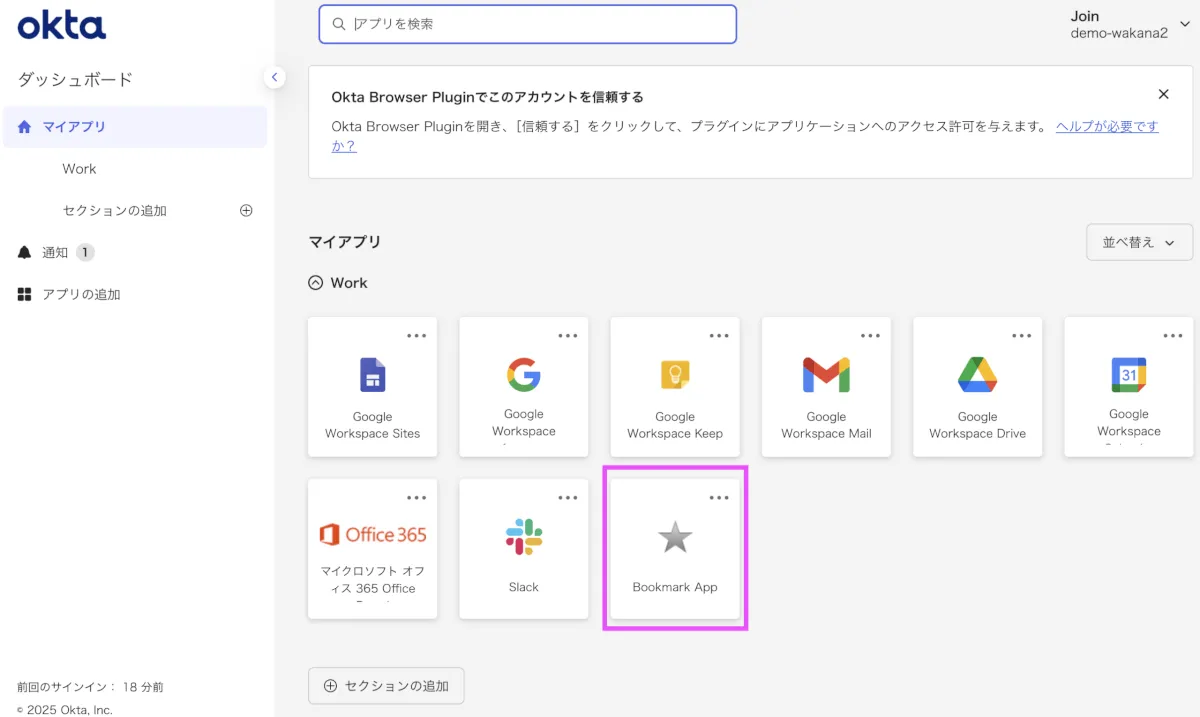Viewport: 1200px width, 717px height.
Task: Open options menu for Google Workspace Drive
Action: click(1021, 336)
